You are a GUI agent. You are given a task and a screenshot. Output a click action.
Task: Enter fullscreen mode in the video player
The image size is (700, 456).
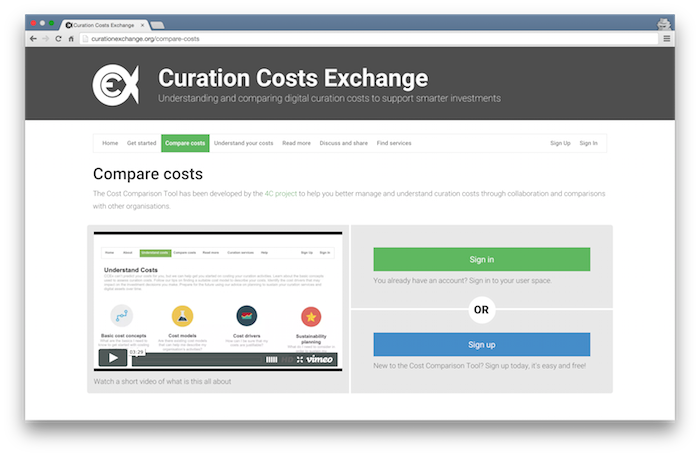pyautogui.click(x=300, y=359)
